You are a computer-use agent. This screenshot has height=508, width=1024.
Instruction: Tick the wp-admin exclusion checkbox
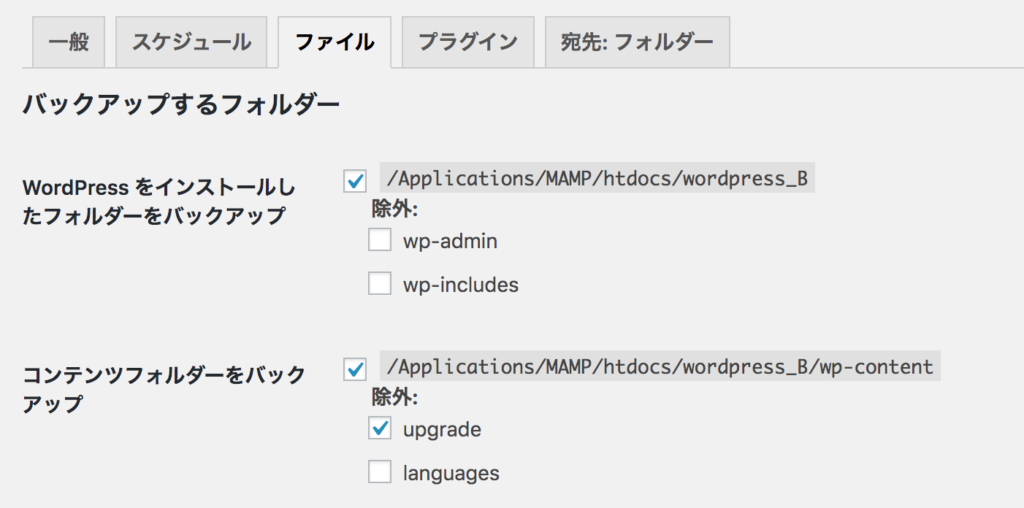click(379, 240)
